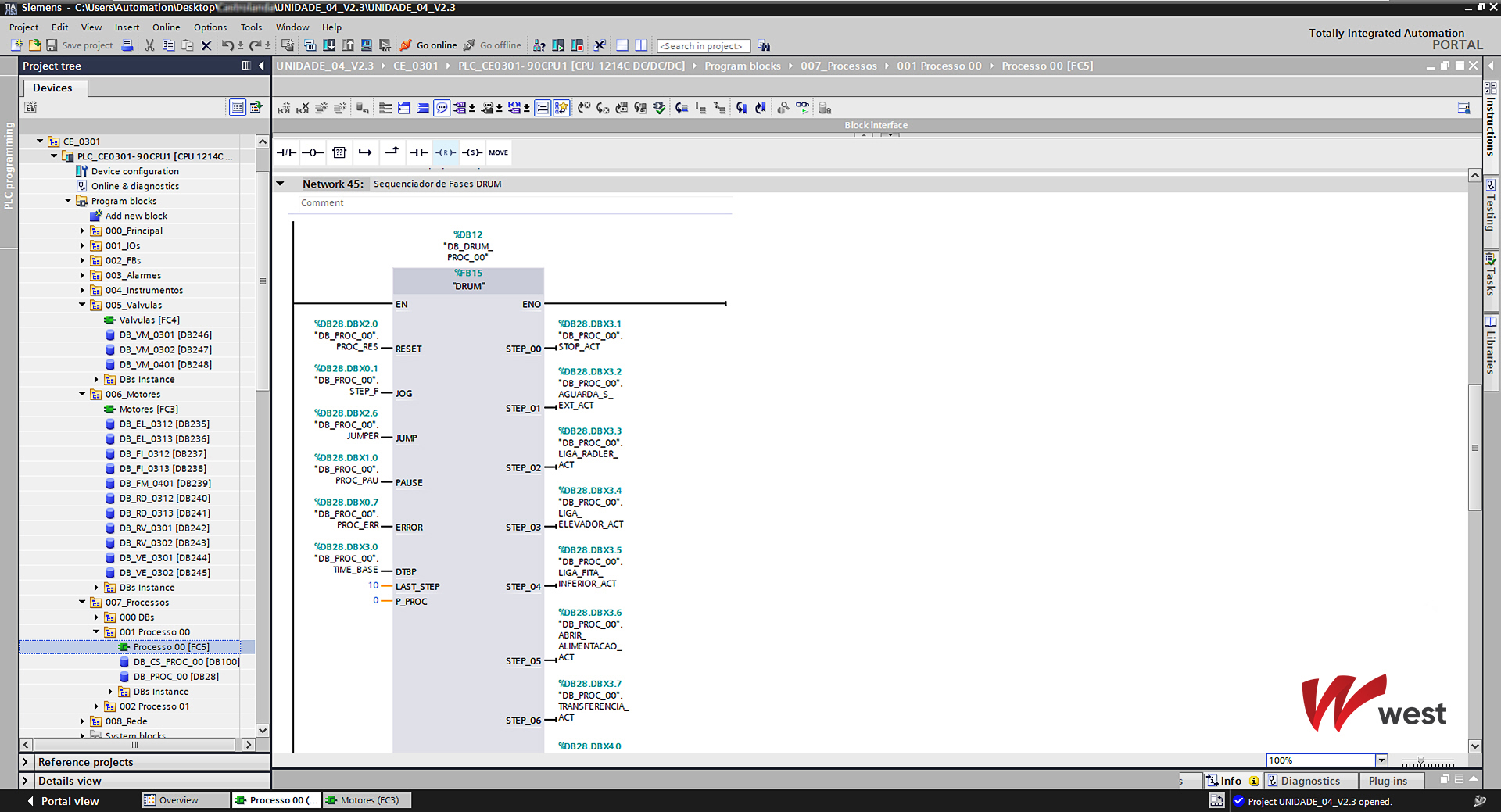Image resolution: width=1501 pixels, height=812 pixels.
Task: Open the zoom level dropdown
Action: (x=1381, y=760)
